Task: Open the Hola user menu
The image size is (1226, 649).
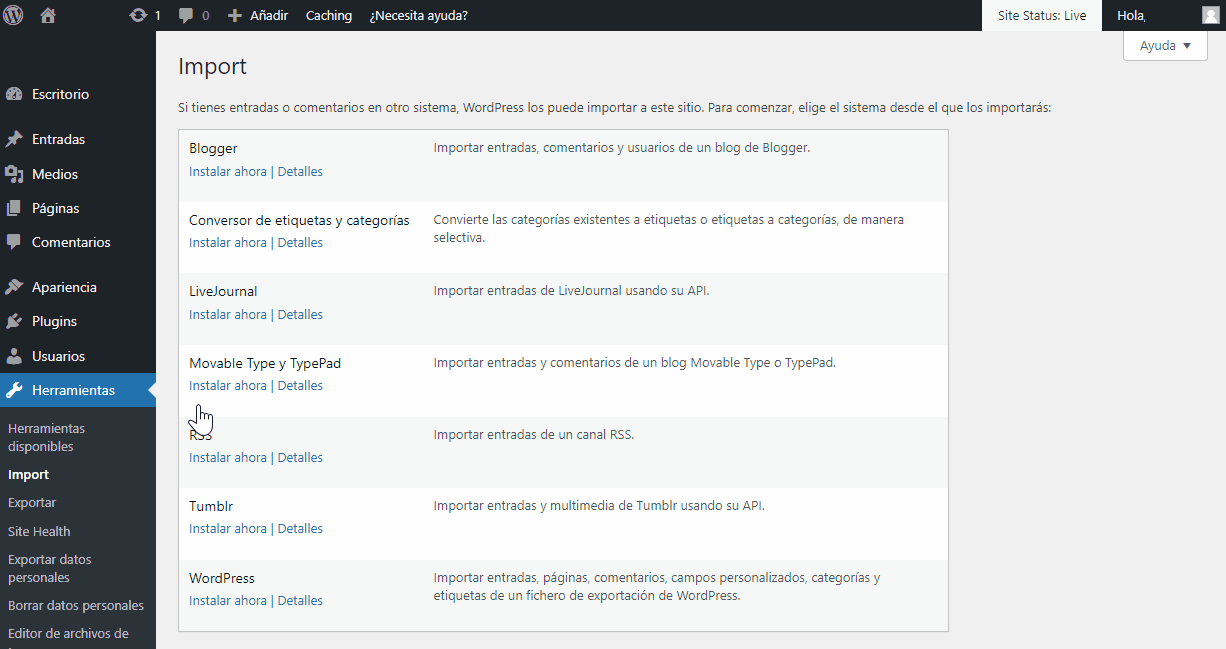Action: coord(1131,15)
